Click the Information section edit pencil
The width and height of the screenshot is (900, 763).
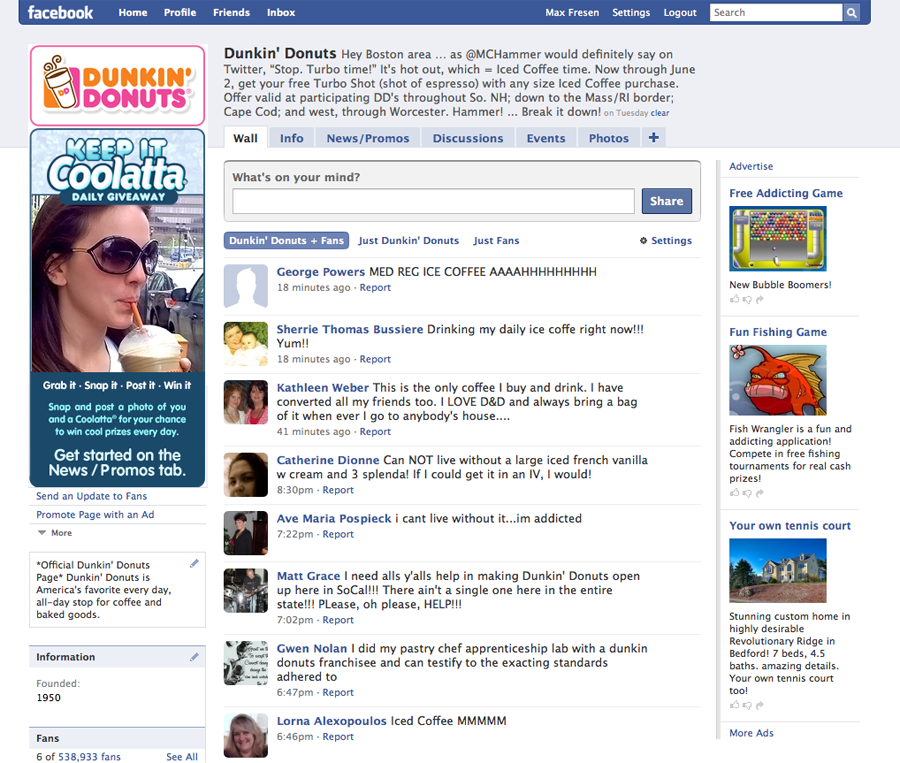[195, 656]
